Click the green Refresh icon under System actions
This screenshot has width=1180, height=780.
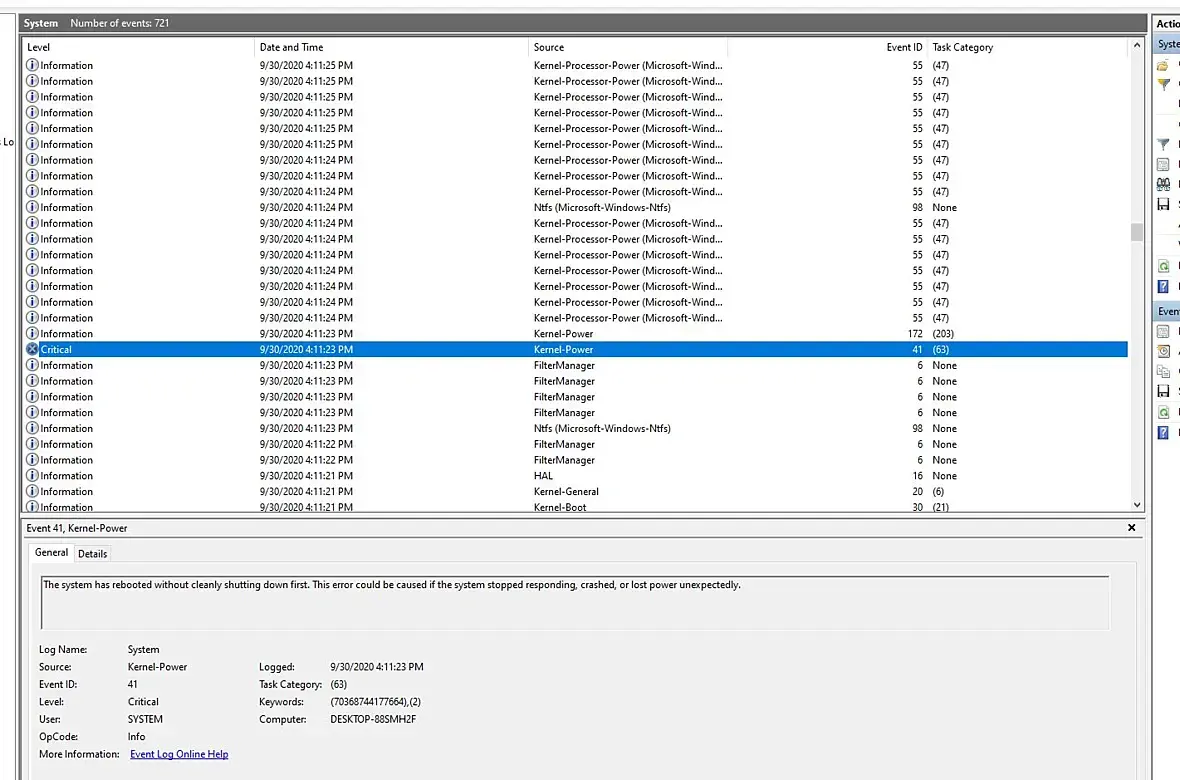coord(1163,266)
